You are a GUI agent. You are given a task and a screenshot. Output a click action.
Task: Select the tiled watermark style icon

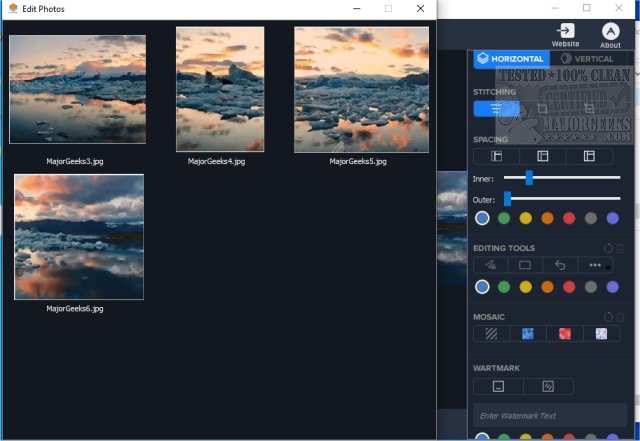point(548,386)
